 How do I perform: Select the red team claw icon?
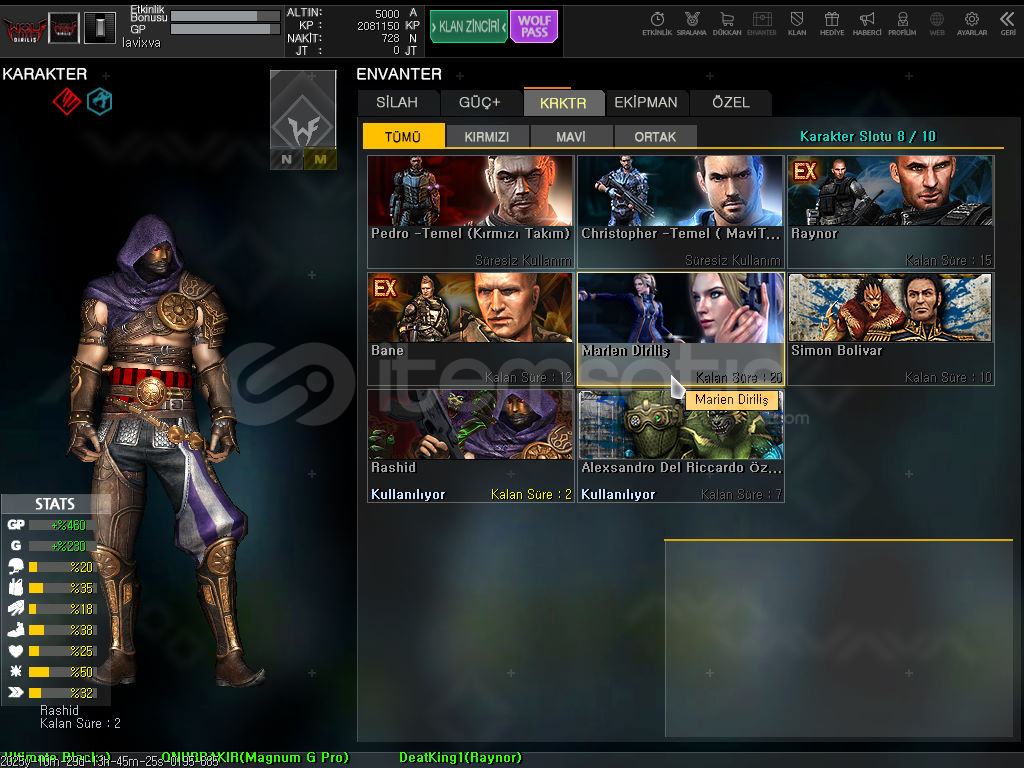66,101
